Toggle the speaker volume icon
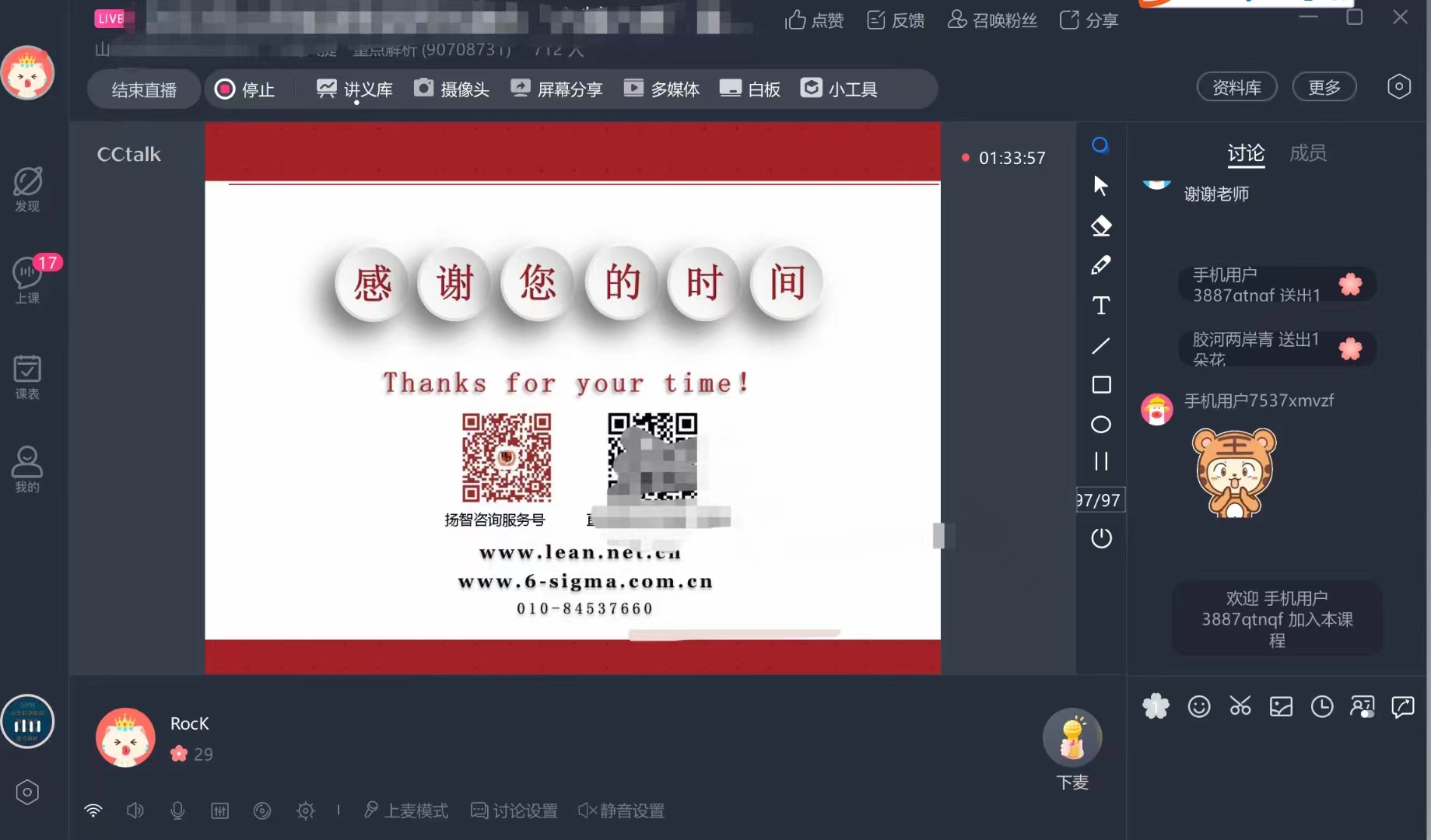Image resolution: width=1431 pixels, height=840 pixels. (135, 810)
